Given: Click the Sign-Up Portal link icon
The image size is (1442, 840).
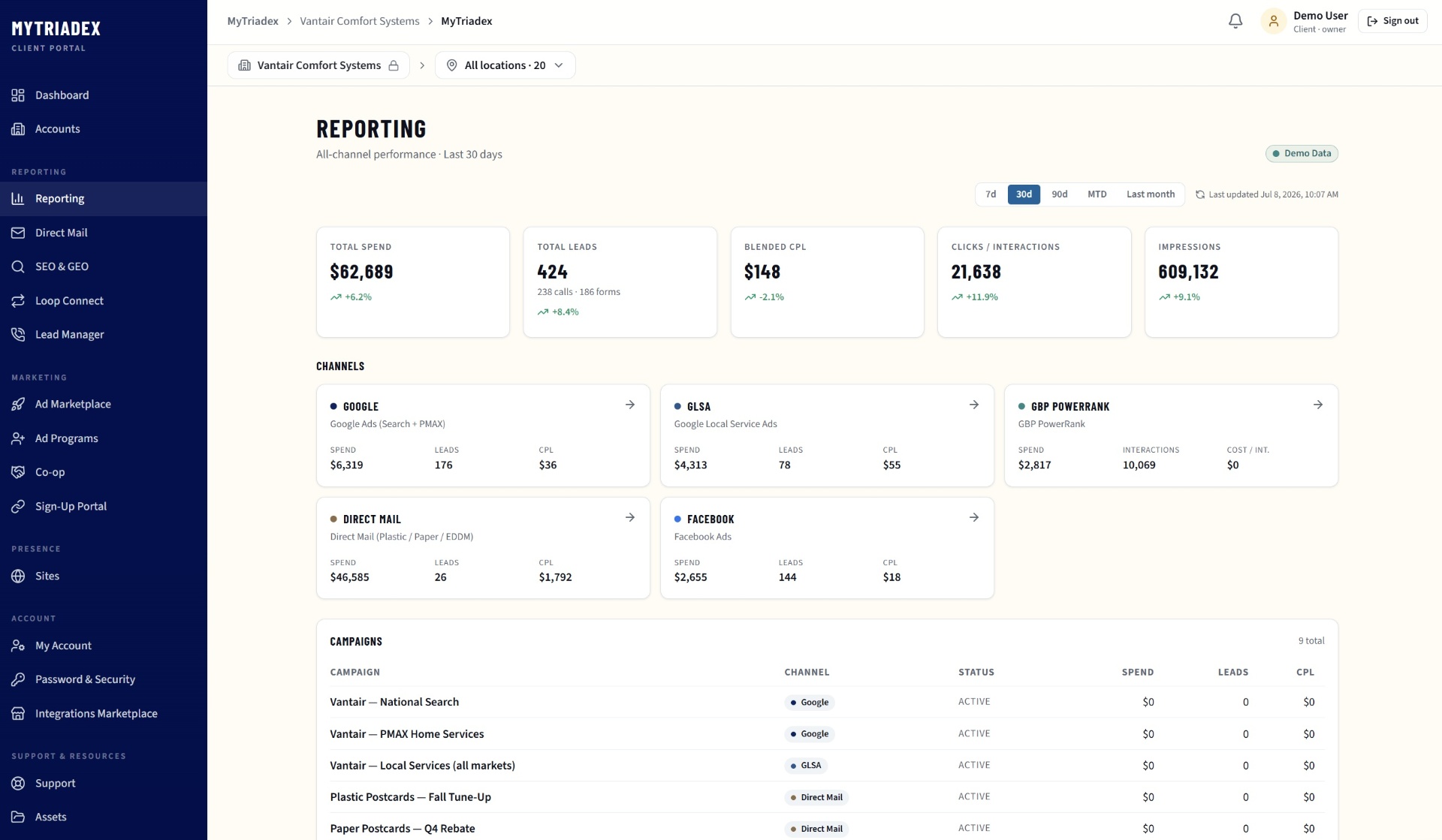Looking at the screenshot, I should point(18,507).
